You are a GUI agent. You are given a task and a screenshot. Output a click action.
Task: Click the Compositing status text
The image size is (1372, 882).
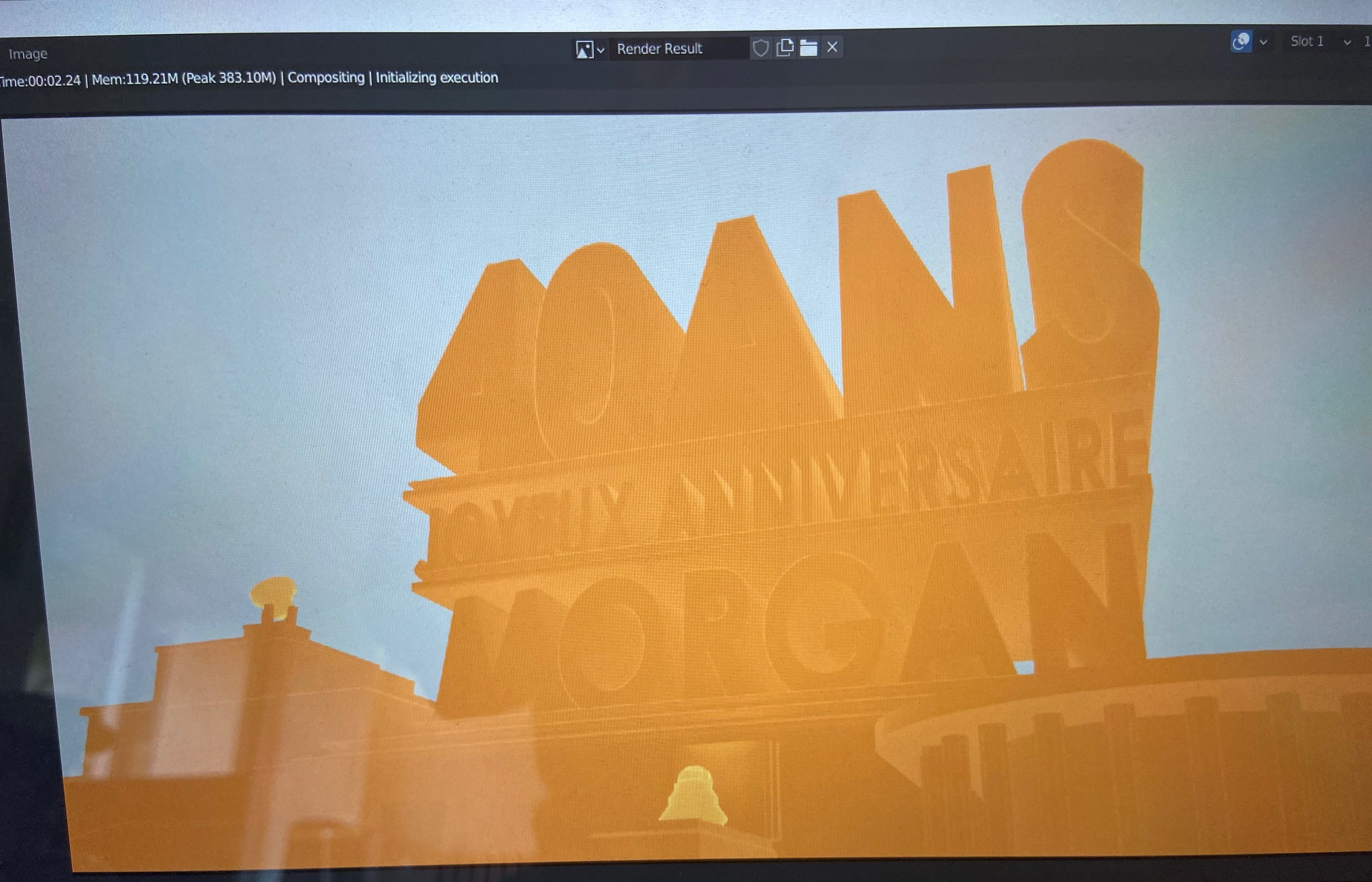(326, 78)
